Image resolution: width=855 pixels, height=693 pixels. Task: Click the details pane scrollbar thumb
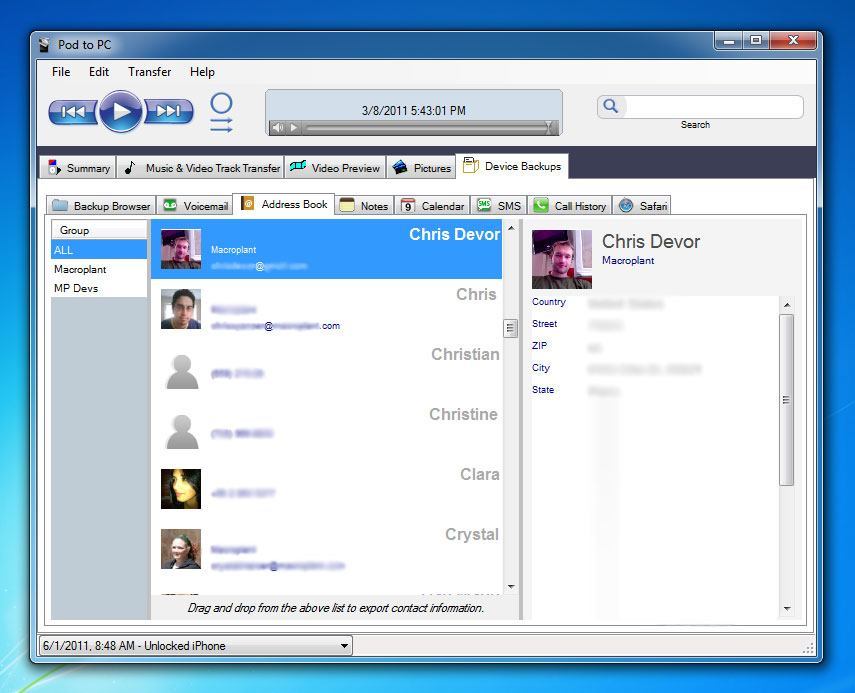tap(786, 400)
